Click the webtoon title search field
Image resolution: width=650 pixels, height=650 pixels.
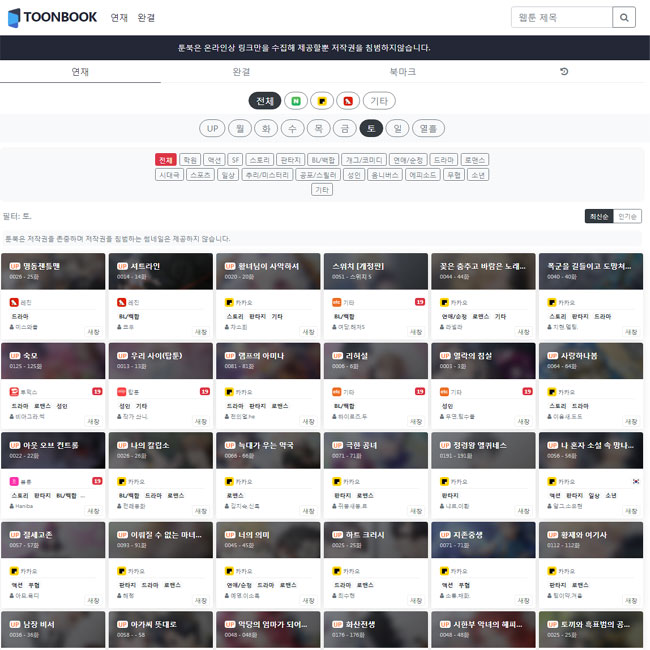click(562, 17)
